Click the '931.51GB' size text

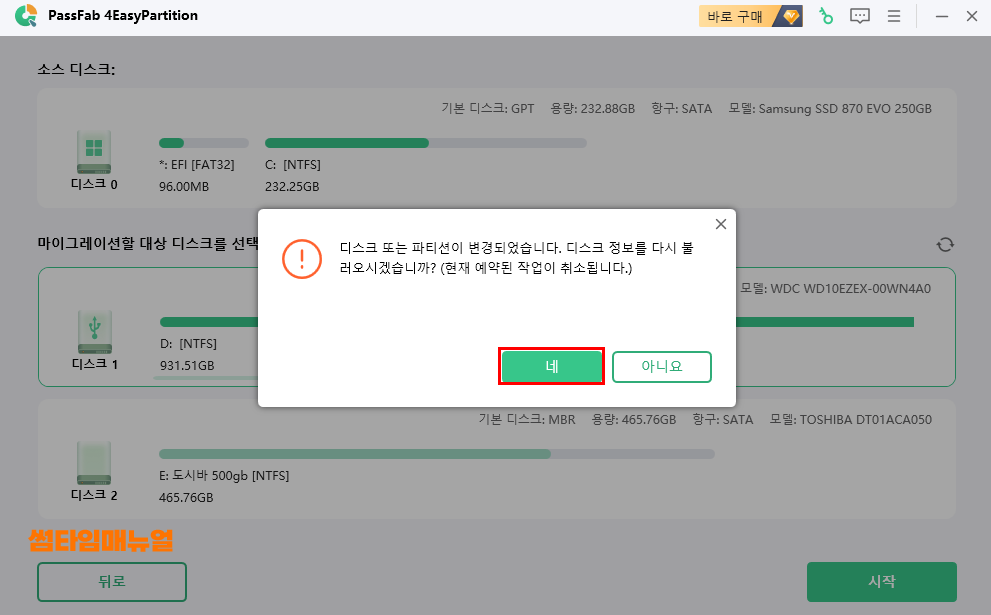(187, 366)
